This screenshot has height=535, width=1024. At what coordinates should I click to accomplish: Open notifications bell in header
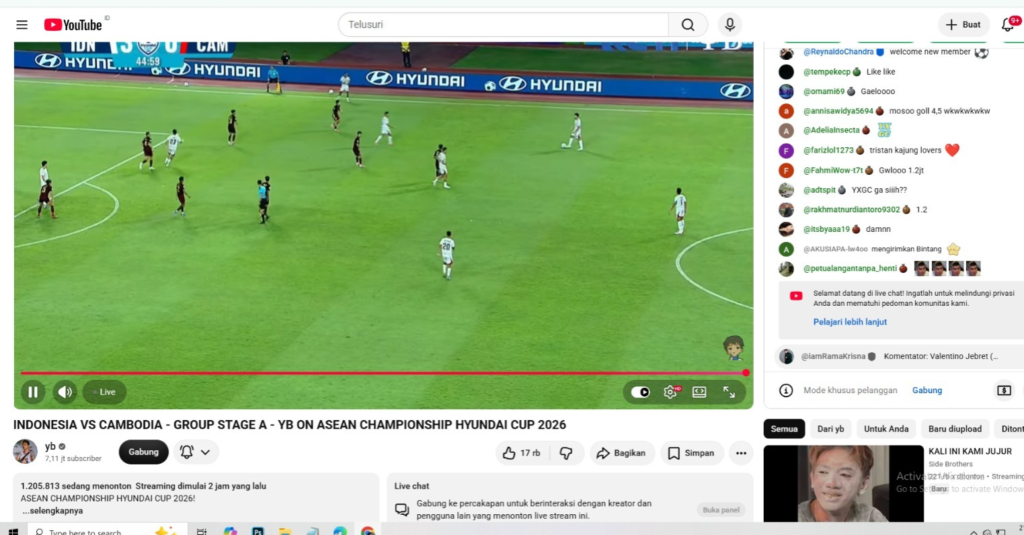tap(1008, 25)
